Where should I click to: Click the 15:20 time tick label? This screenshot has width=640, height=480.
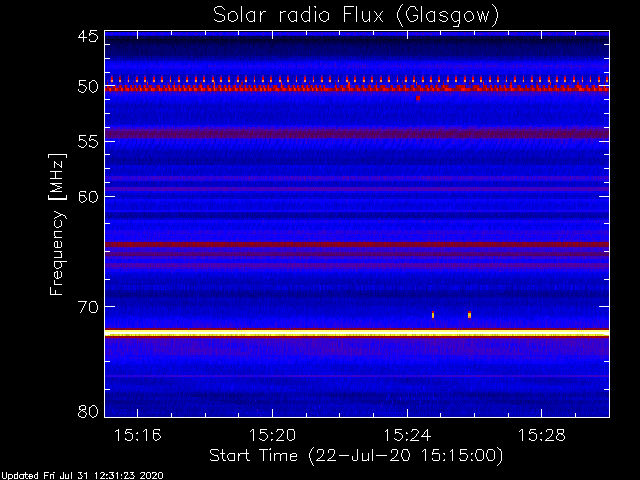272,436
